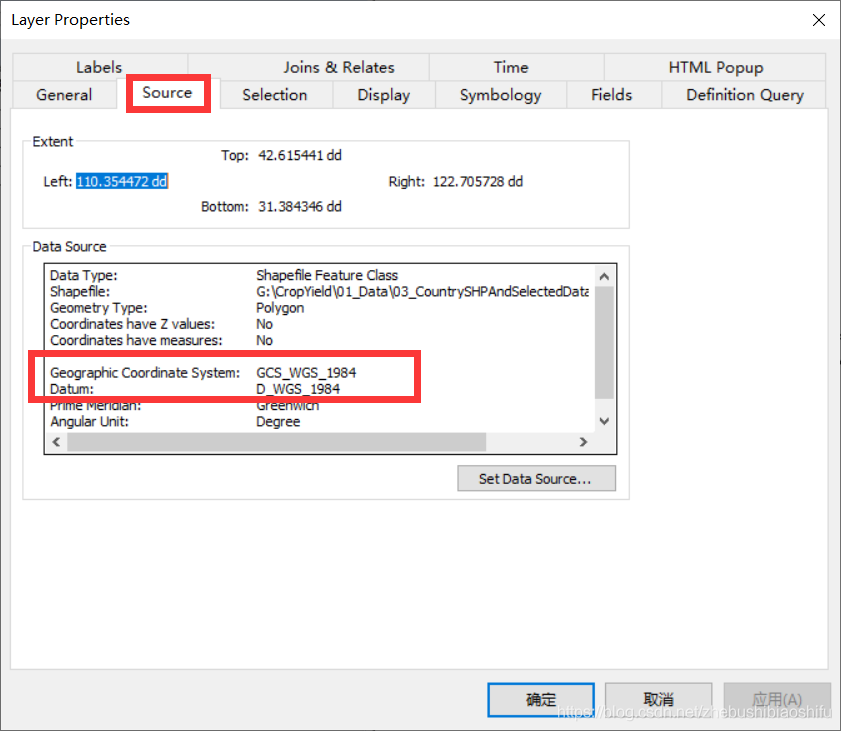Click the Bottom extent value 31.384346 dd
841x731 pixels.
(x=300, y=206)
